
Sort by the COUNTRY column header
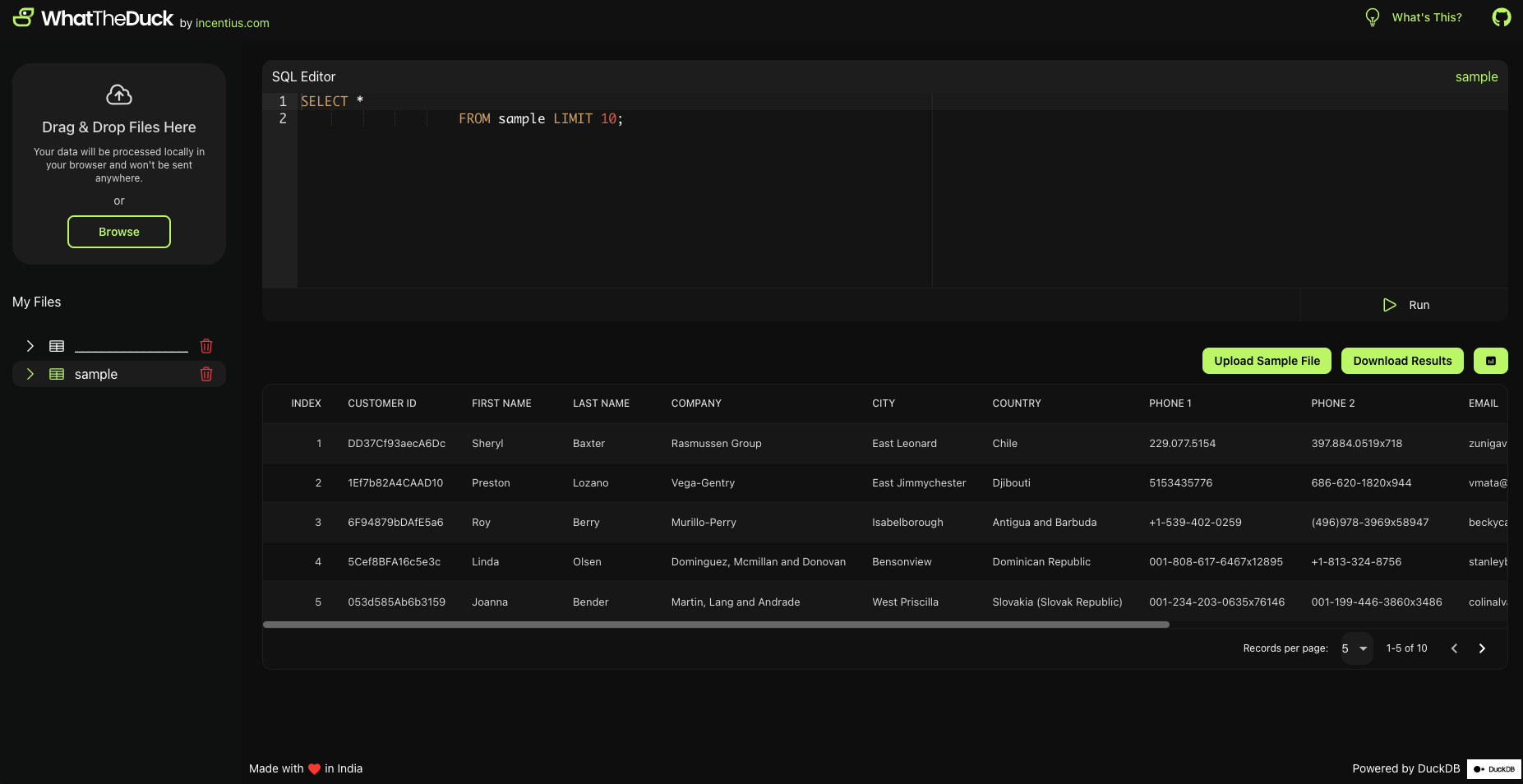pos(1017,404)
